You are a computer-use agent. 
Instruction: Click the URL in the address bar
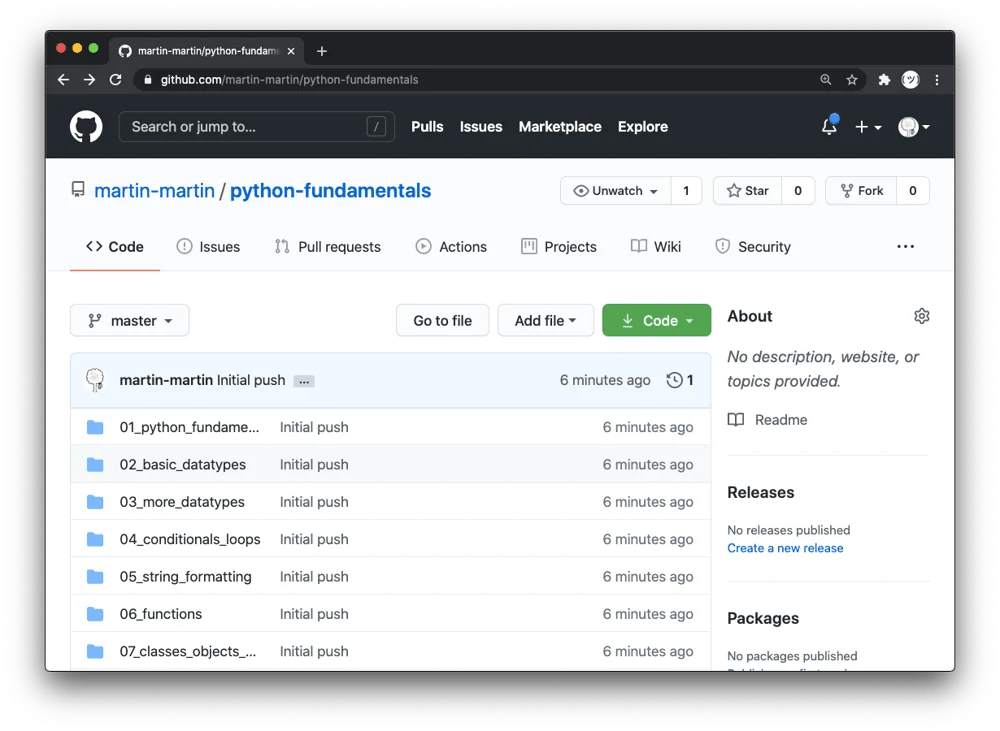point(289,80)
